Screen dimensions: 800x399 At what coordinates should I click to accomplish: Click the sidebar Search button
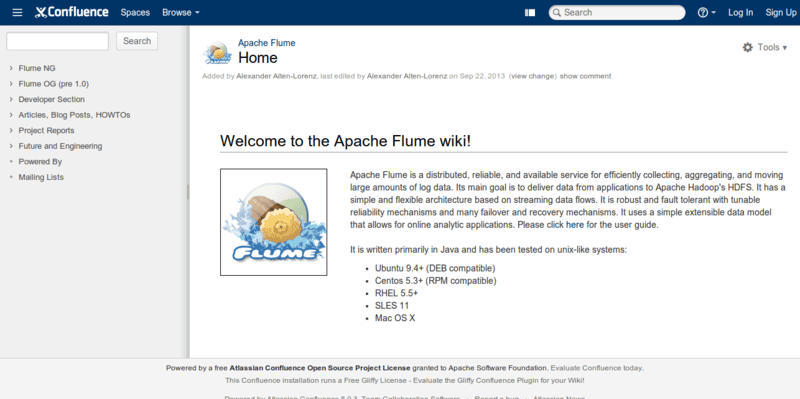[x=137, y=41]
